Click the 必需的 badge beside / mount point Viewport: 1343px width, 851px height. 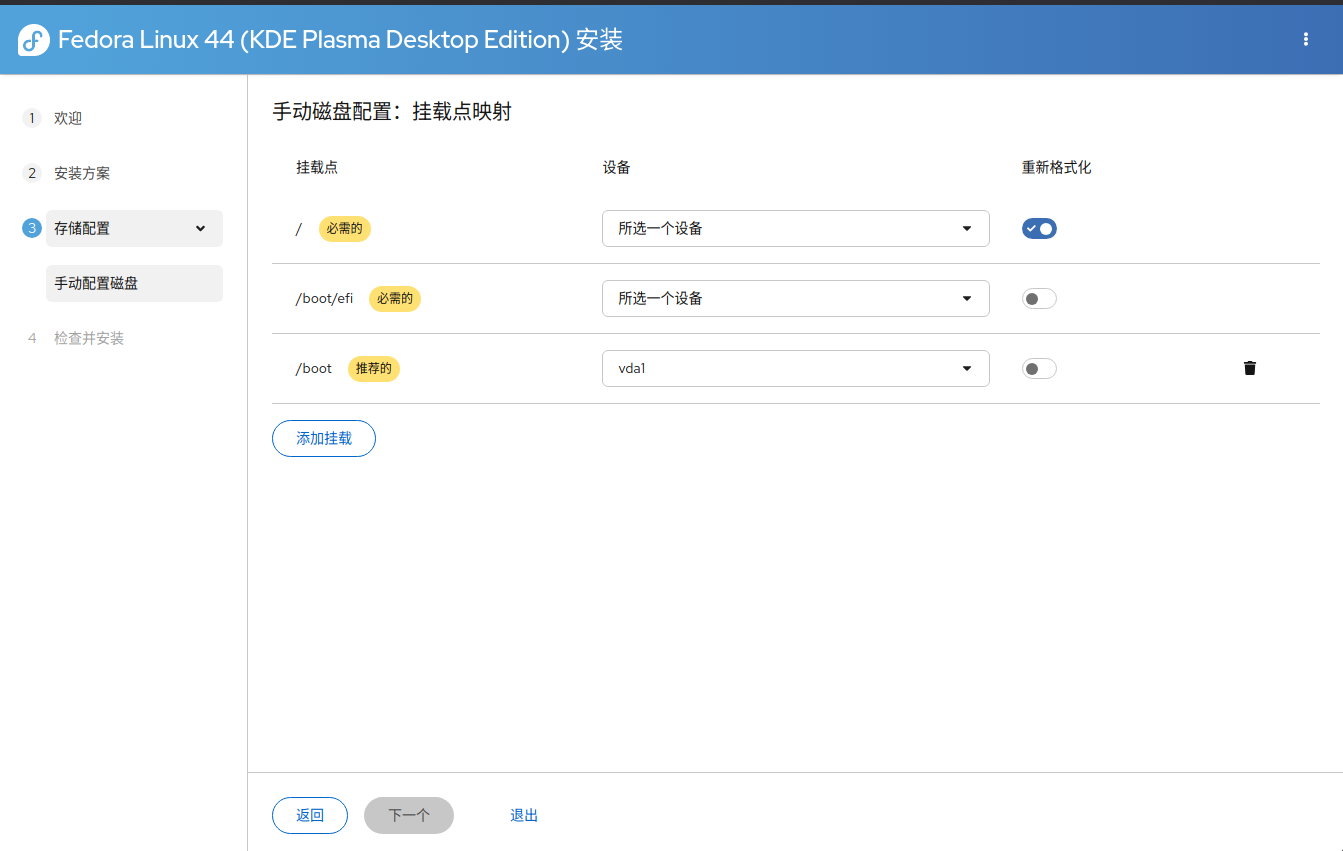click(x=345, y=229)
